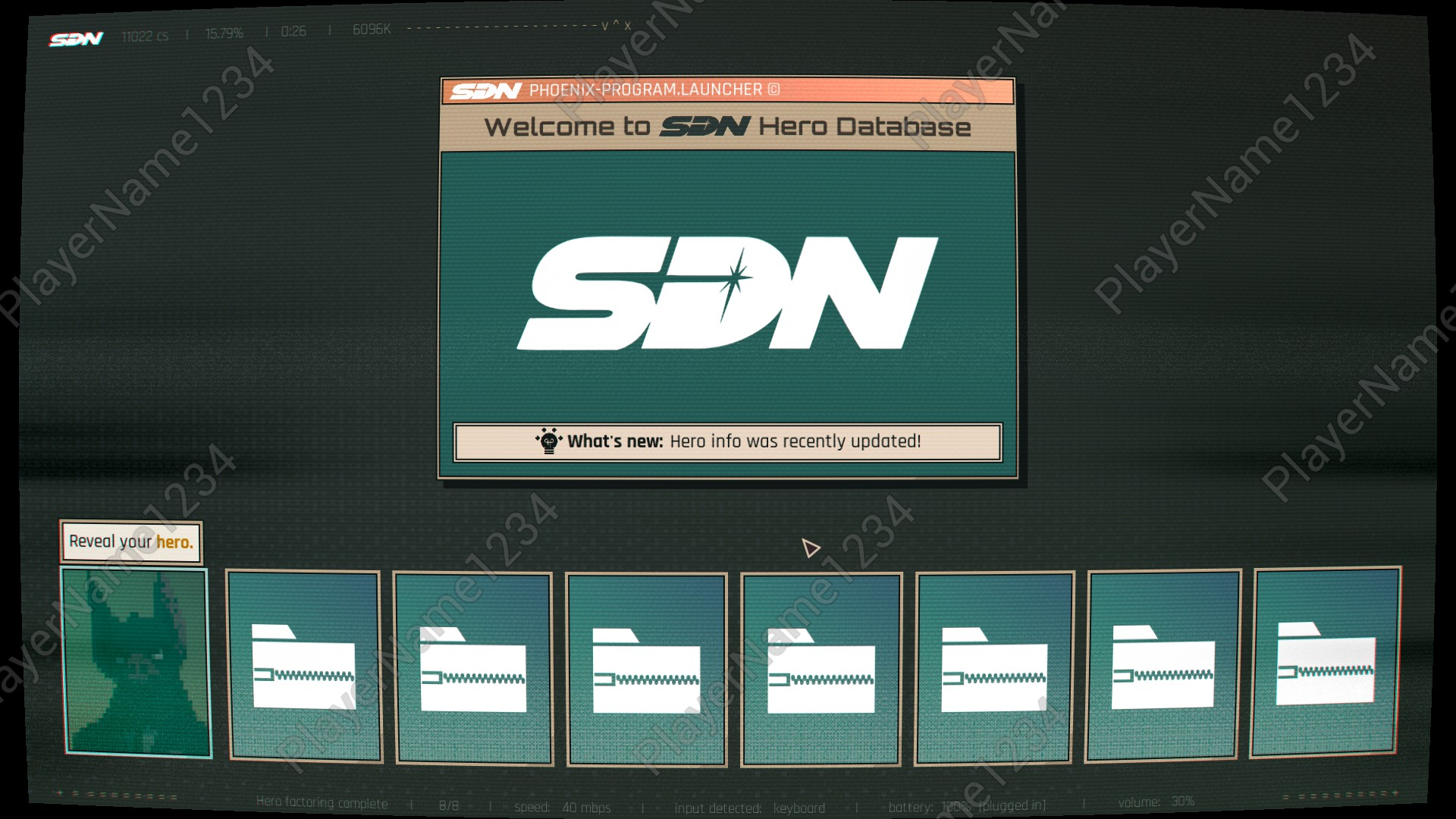Open the What's new hero info banner
1456x819 pixels.
coord(728,442)
